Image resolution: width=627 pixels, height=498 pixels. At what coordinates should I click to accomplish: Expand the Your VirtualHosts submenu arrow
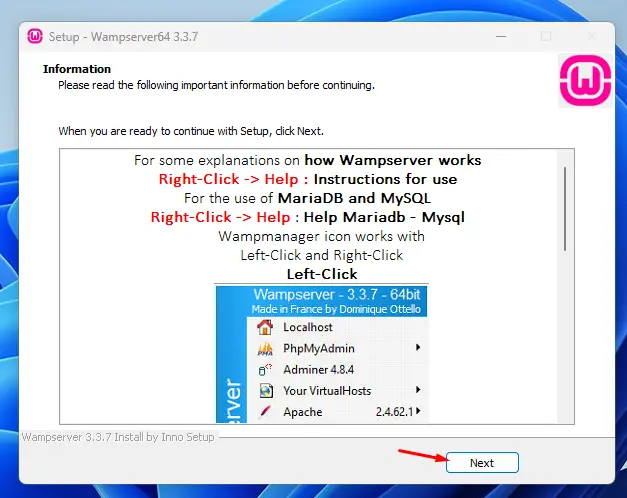tap(418, 390)
